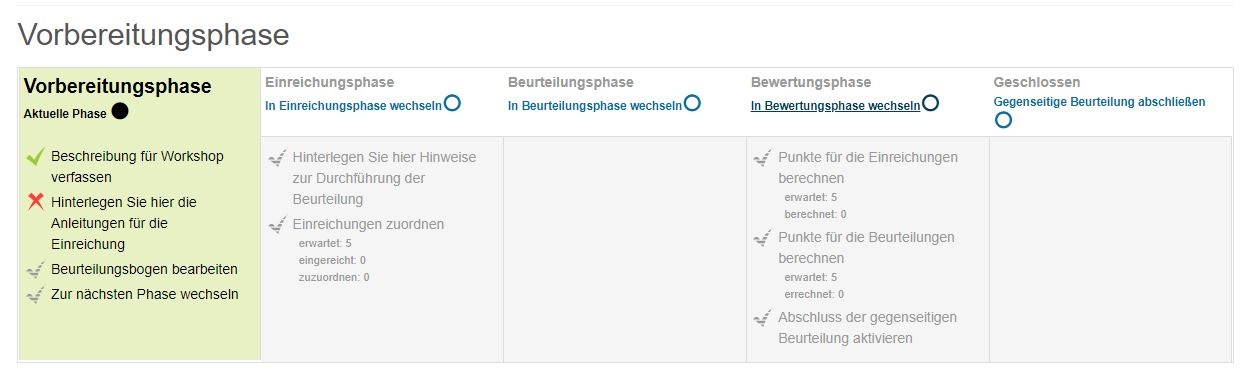Follow the In Bewertungsphase wechseln link
The height and width of the screenshot is (380, 1252).
(x=835, y=105)
